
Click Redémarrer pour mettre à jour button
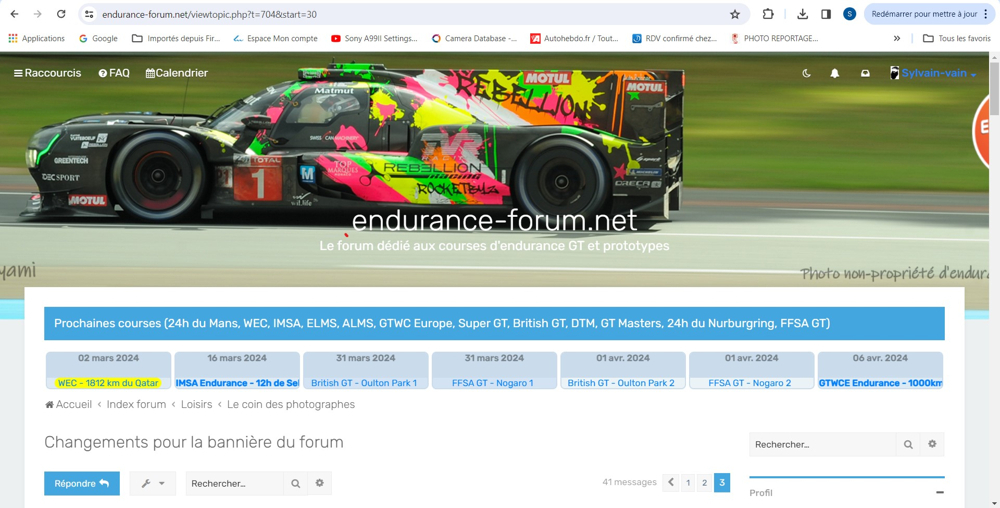pos(931,14)
